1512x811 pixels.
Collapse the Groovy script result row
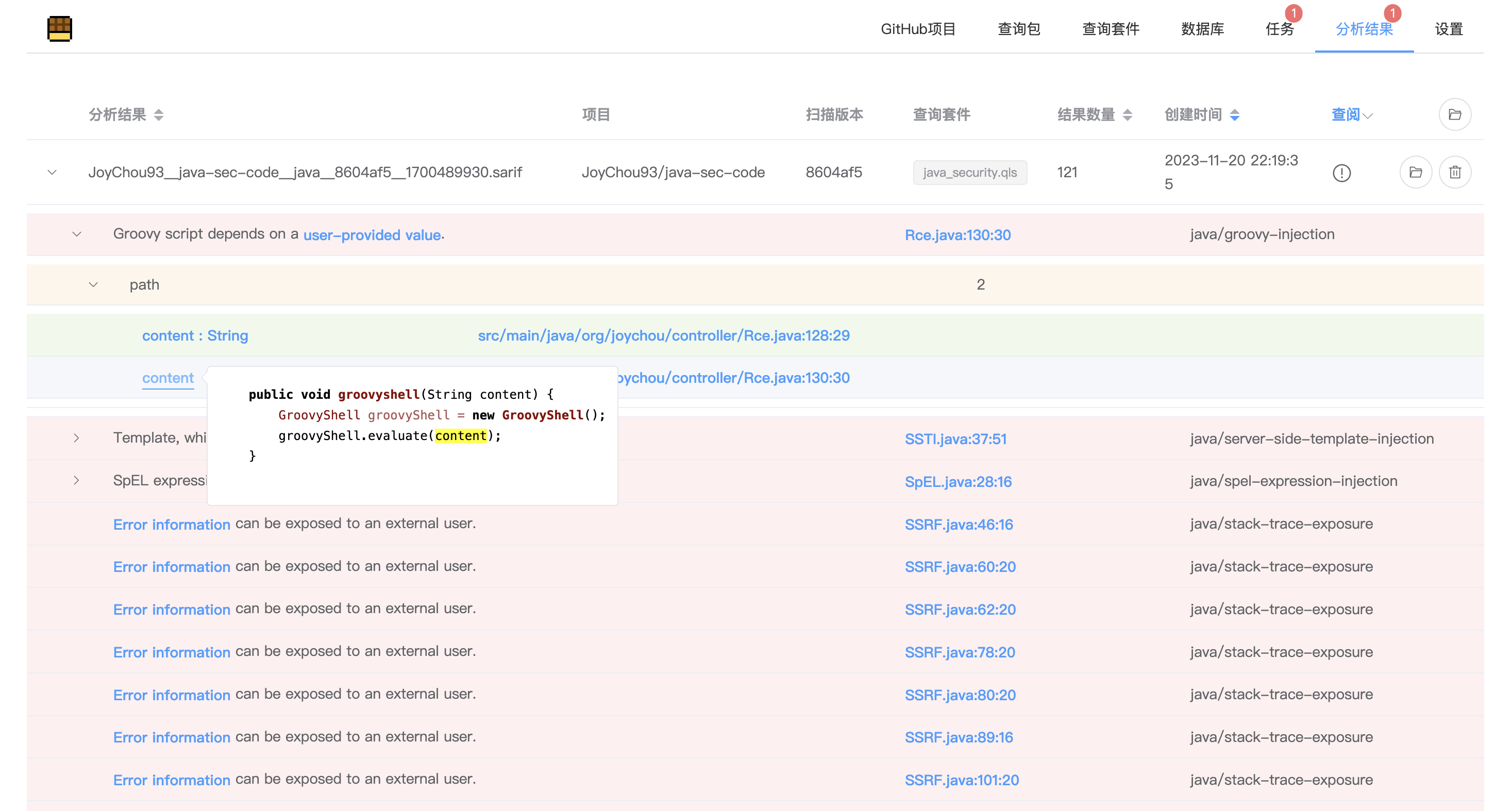click(77, 234)
